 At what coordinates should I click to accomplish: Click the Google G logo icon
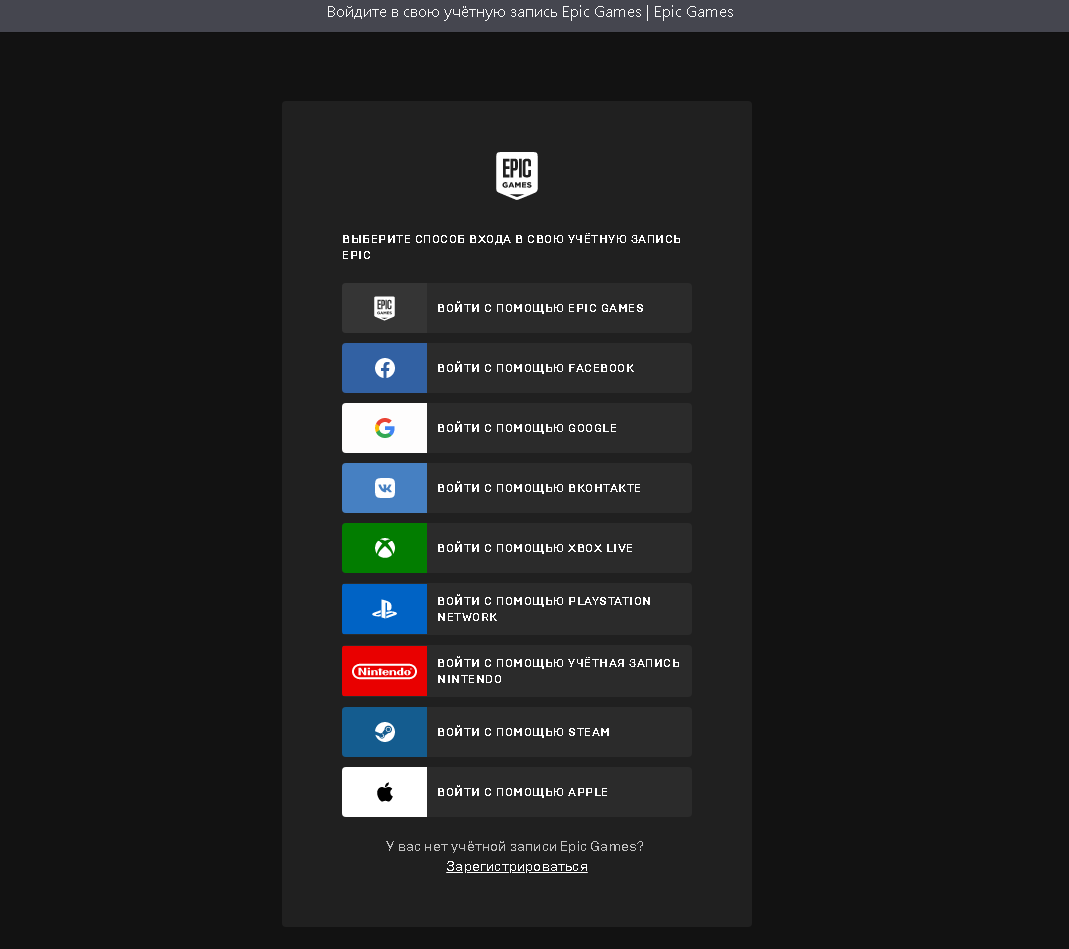(385, 428)
